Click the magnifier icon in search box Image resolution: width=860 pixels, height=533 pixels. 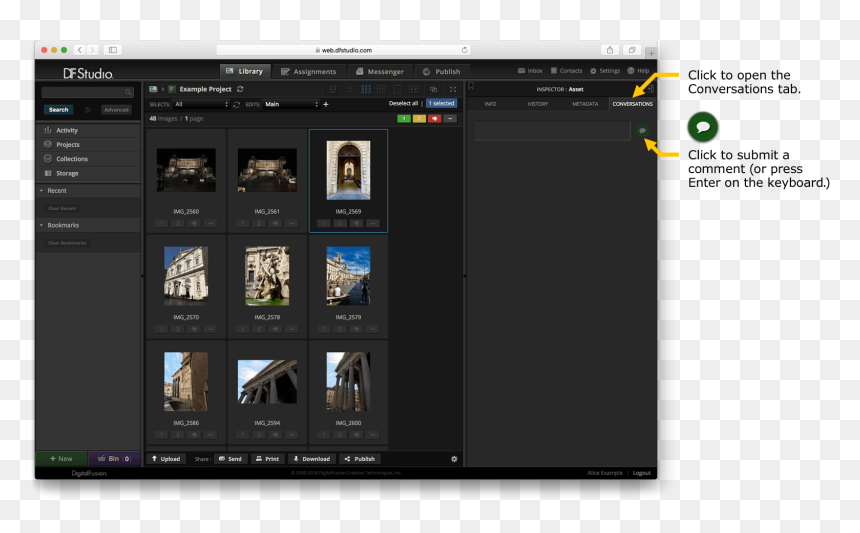tap(128, 92)
